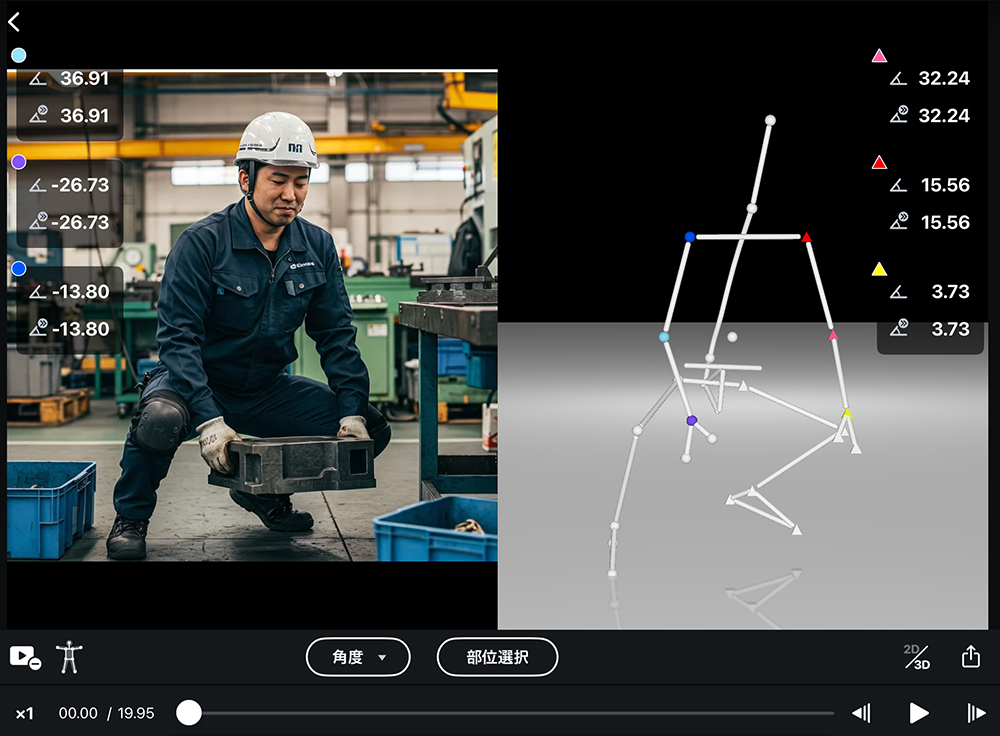Click the rotation-angle icon beside second 3.73
The image size is (1000, 736).
tap(899, 327)
